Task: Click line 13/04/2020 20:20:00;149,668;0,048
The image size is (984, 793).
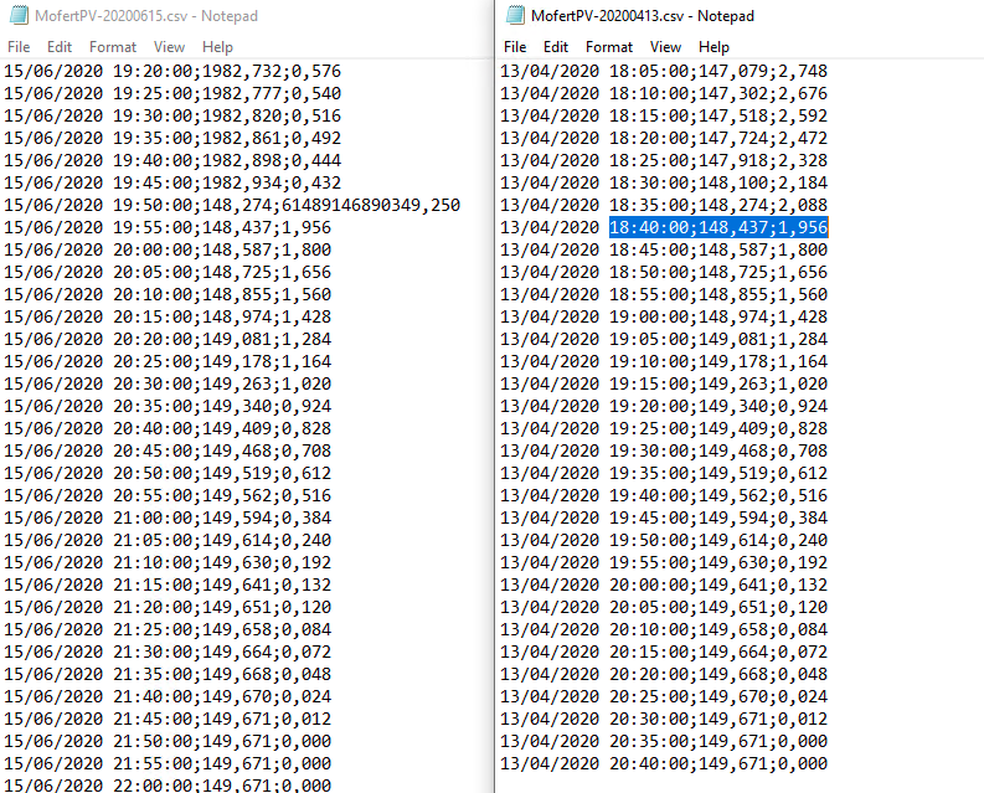Action: click(x=664, y=674)
